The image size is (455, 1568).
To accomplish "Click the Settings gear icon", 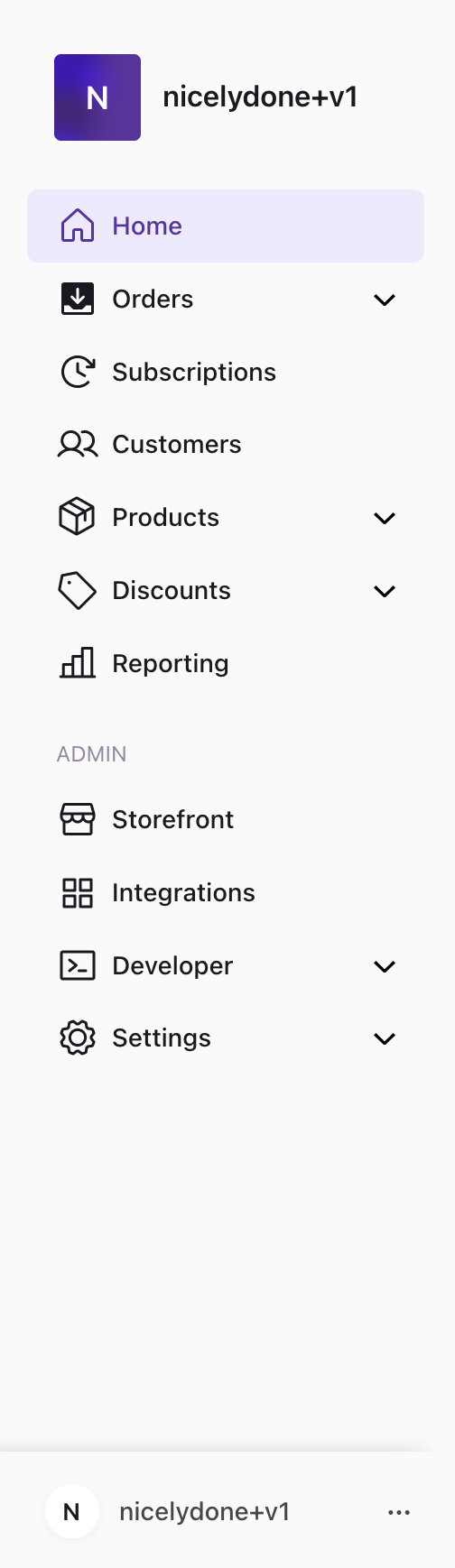I will pos(78,1038).
